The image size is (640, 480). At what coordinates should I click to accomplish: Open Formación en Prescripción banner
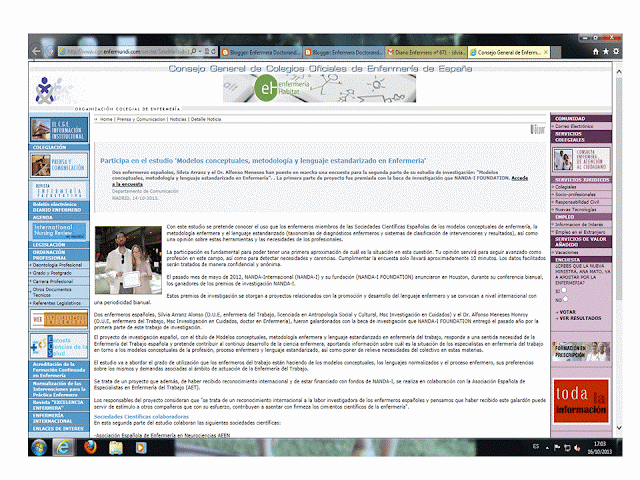pos(581,351)
